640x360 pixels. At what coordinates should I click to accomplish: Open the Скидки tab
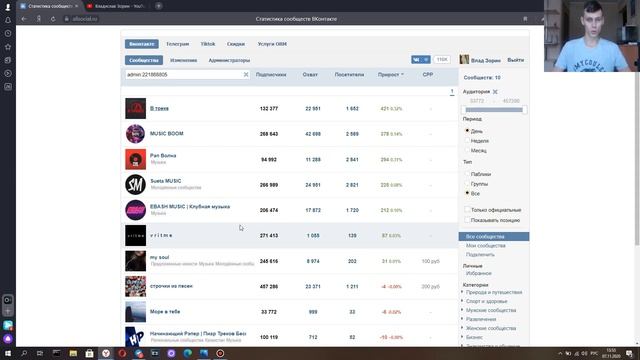click(236, 44)
